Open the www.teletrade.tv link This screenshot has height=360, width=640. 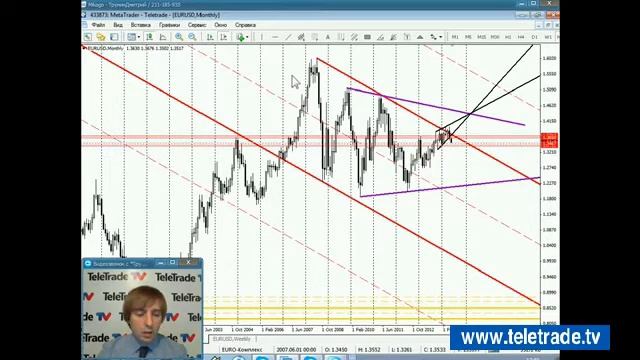530,338
